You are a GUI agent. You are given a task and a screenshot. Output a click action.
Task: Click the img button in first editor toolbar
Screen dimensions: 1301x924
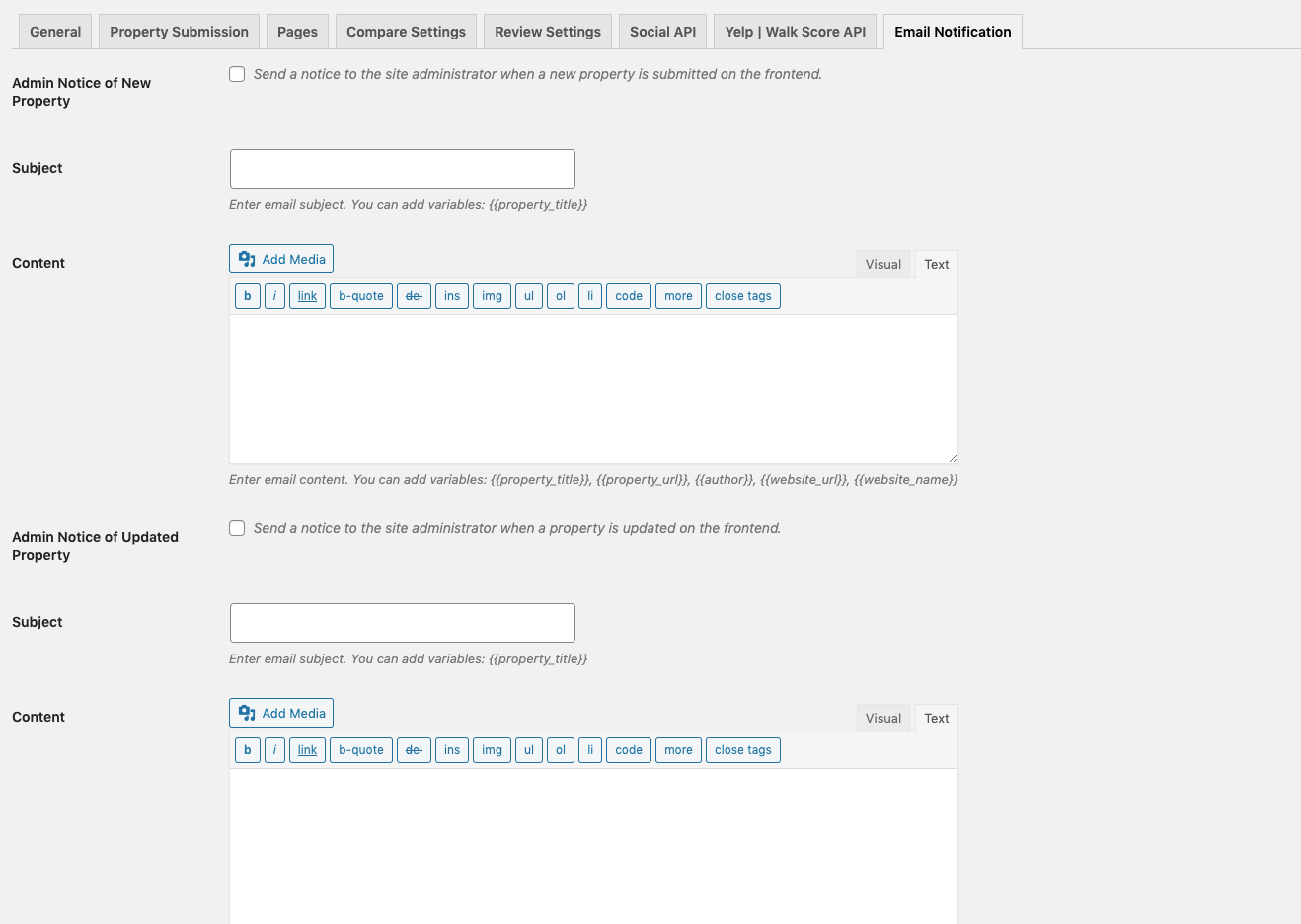pyautogui.click(x=492, y=296)
